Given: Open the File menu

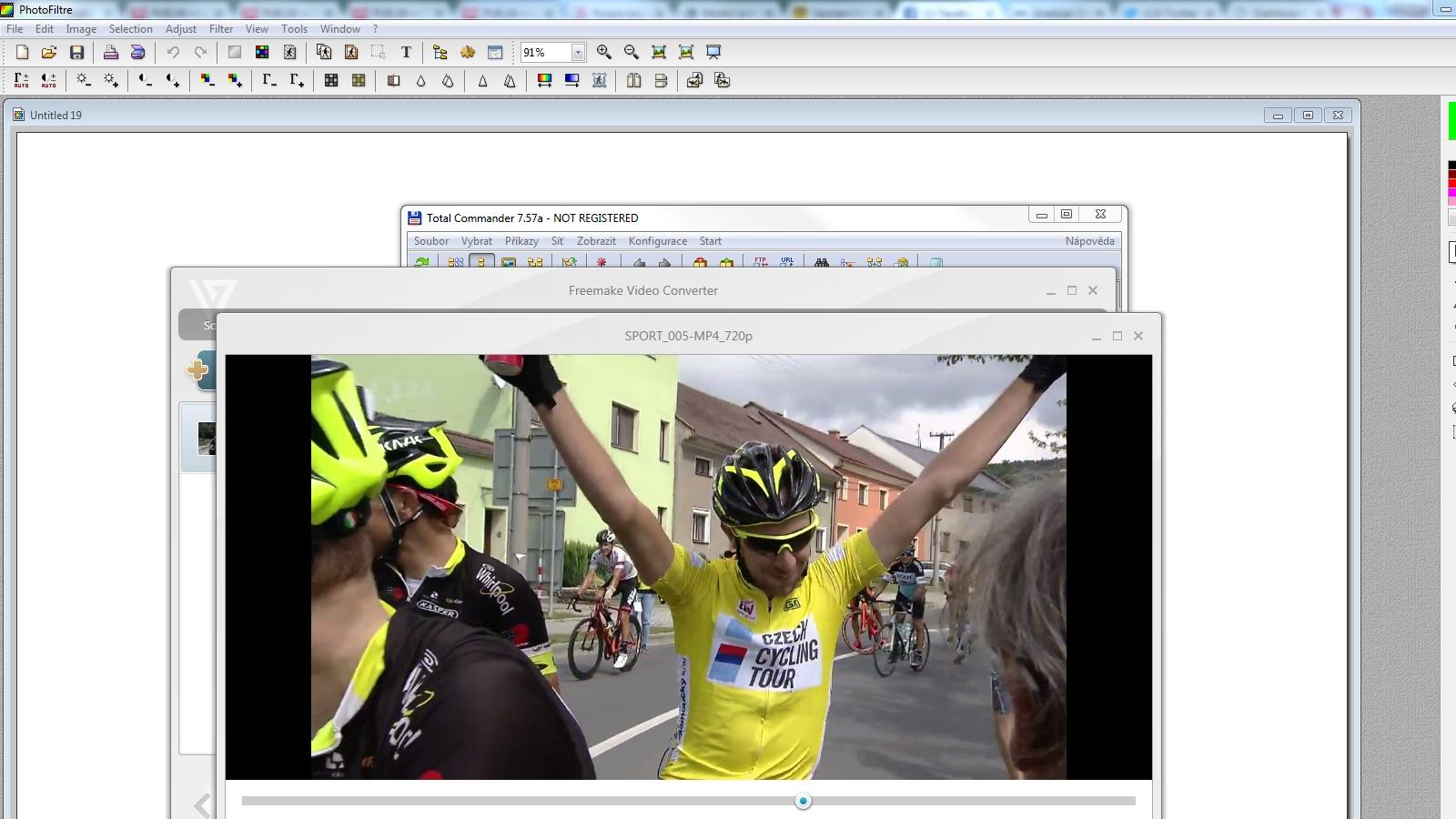Looking at the screenshot, I should 15,29.
